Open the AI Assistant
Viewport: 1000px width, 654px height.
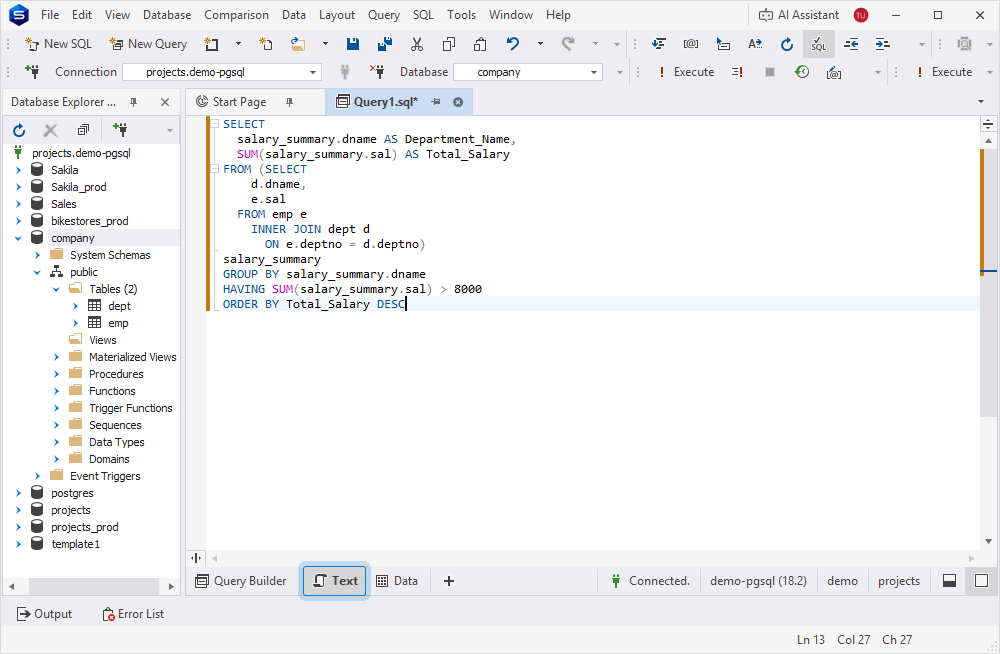[799, 15]
